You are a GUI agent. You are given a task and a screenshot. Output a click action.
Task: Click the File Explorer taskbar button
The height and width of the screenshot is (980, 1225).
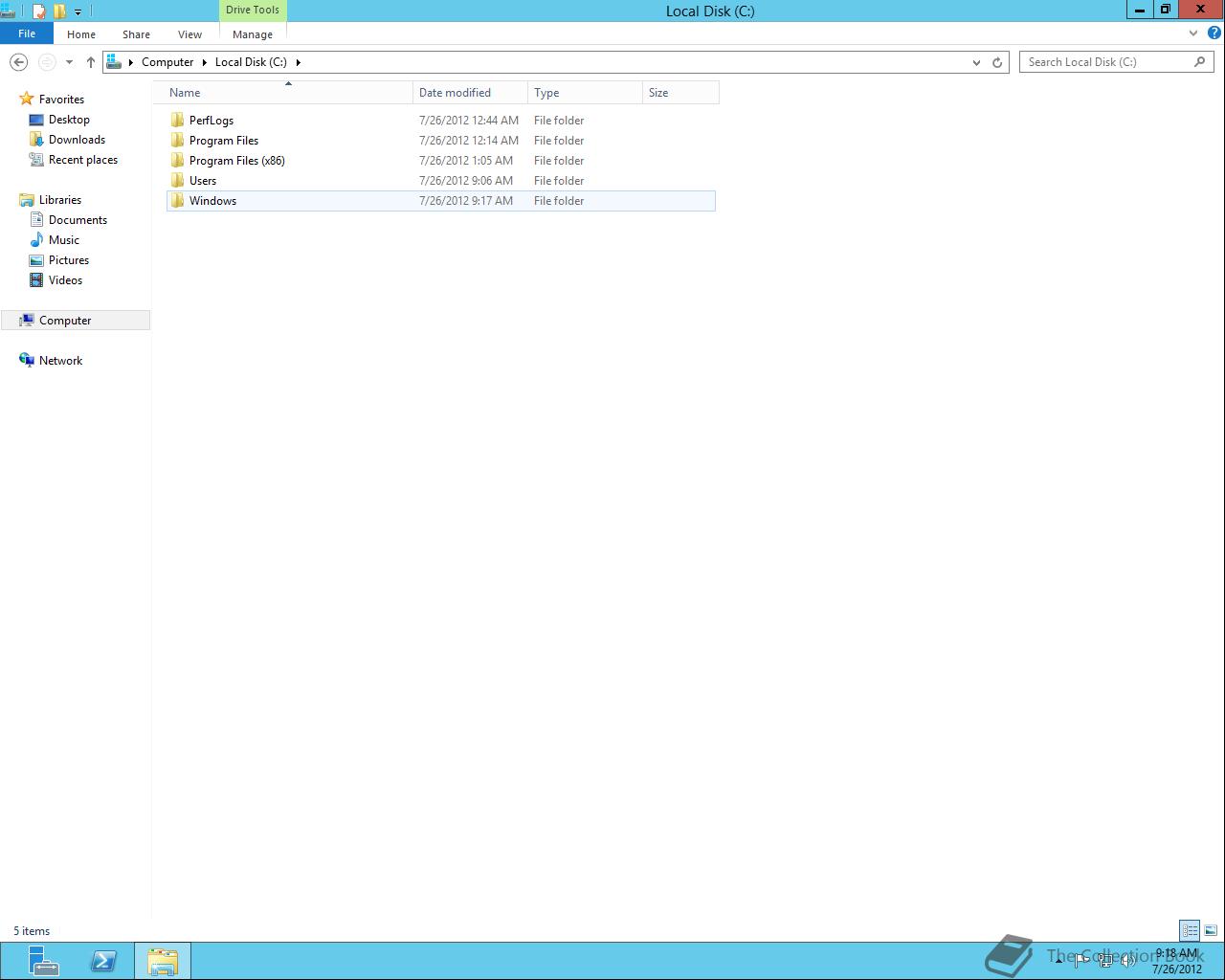coord(163,961)
